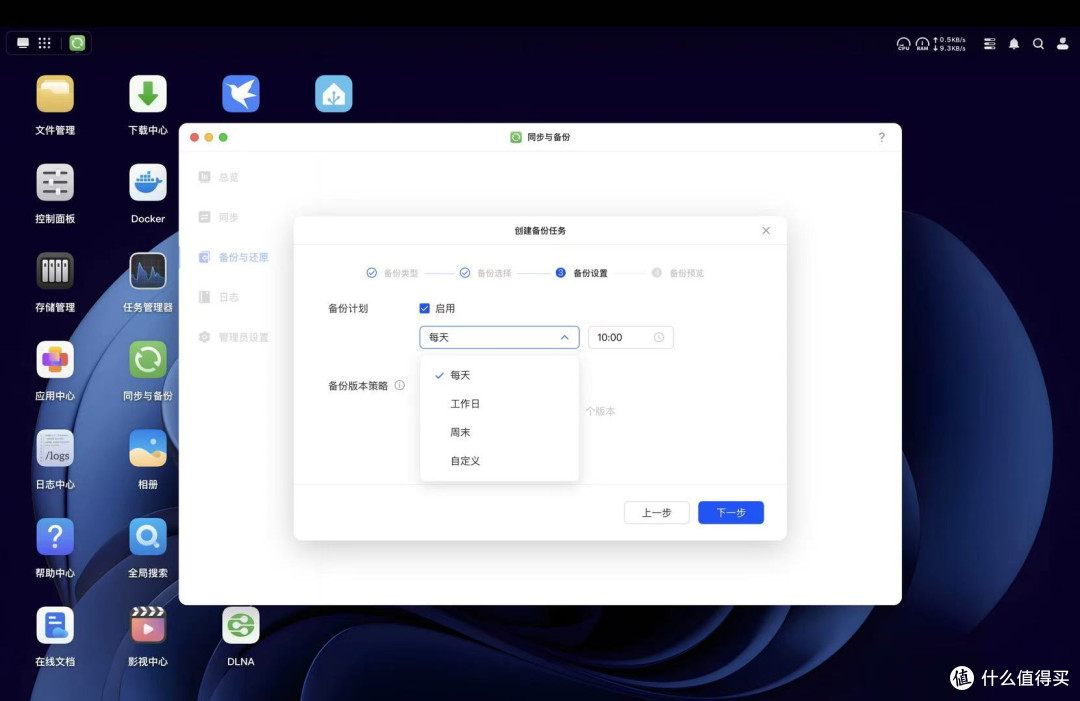Open the 下载中心 desktop app
1080x701 pixels.
[147, 94]
